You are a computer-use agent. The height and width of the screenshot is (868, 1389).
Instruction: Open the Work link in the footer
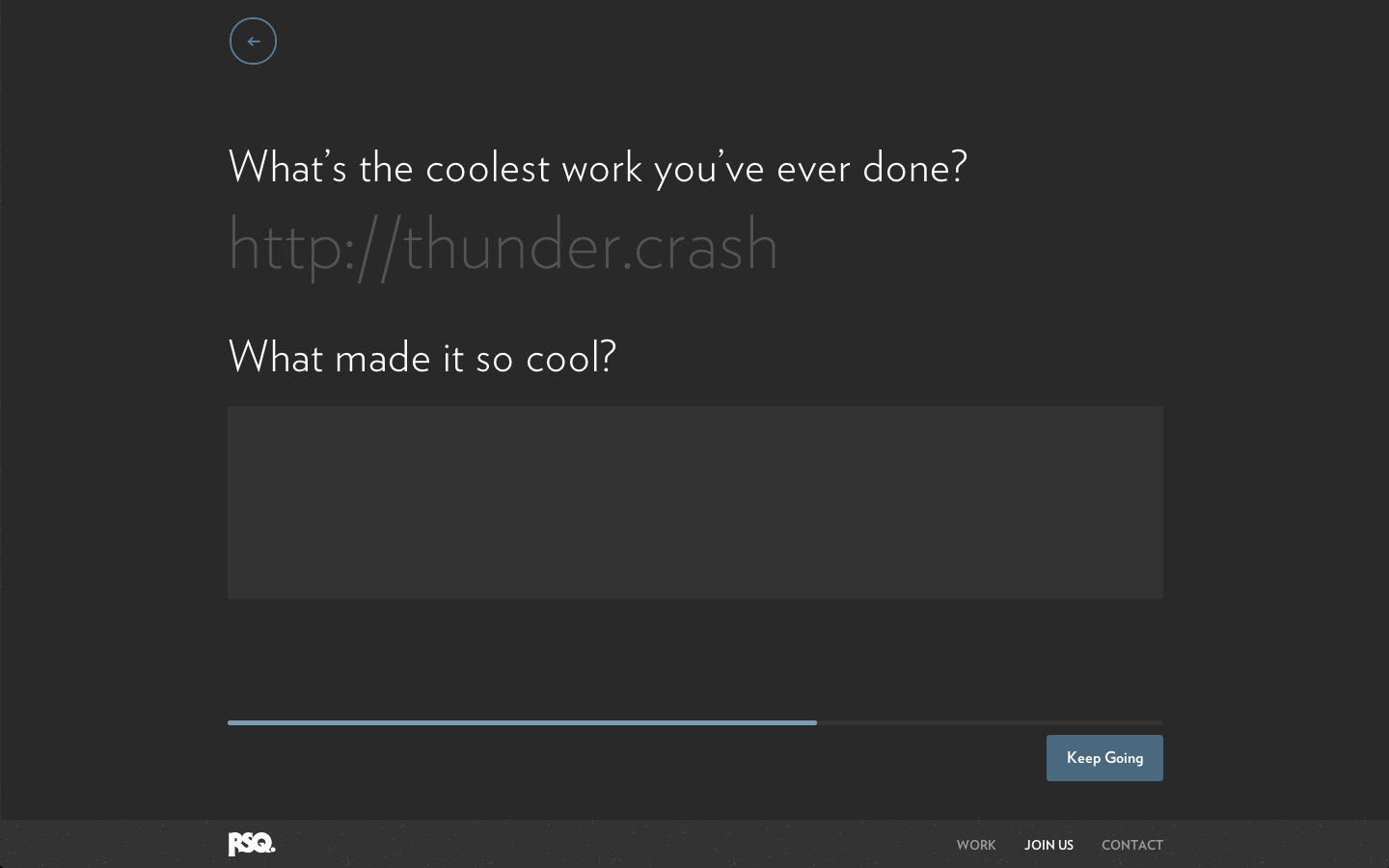(975, 845)
